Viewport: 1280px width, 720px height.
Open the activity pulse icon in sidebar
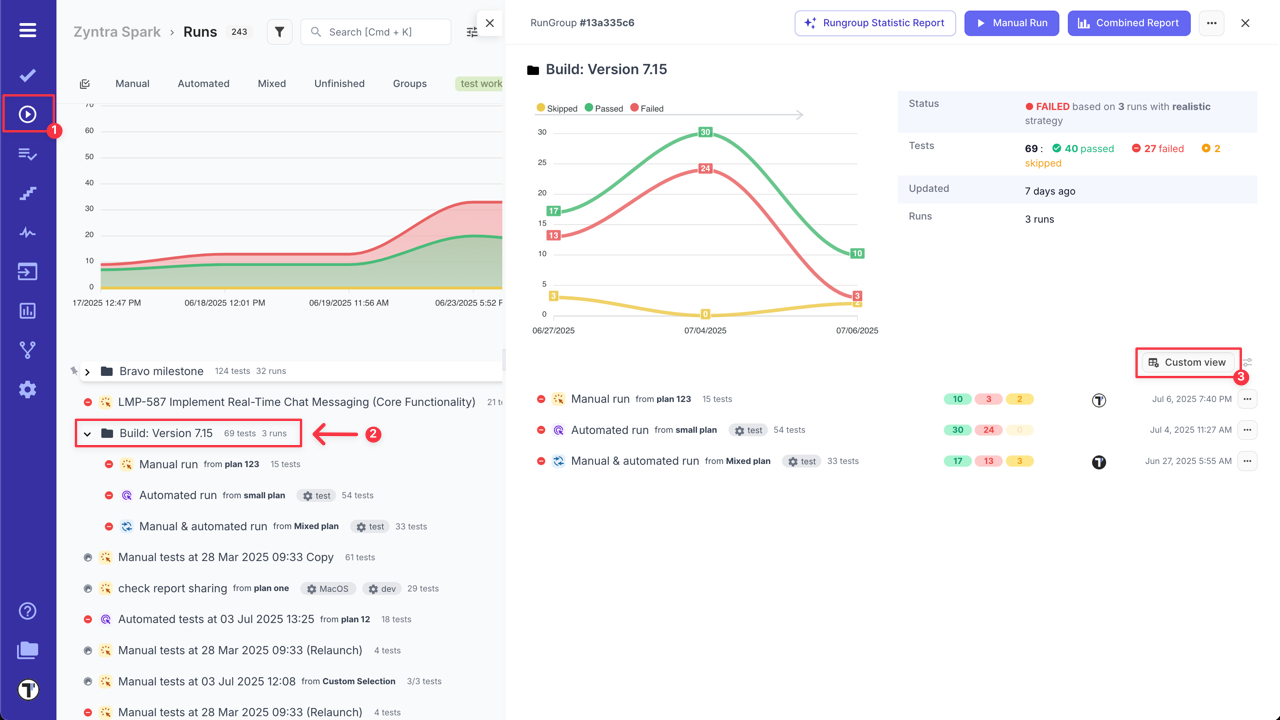click(x=27, y=231)
